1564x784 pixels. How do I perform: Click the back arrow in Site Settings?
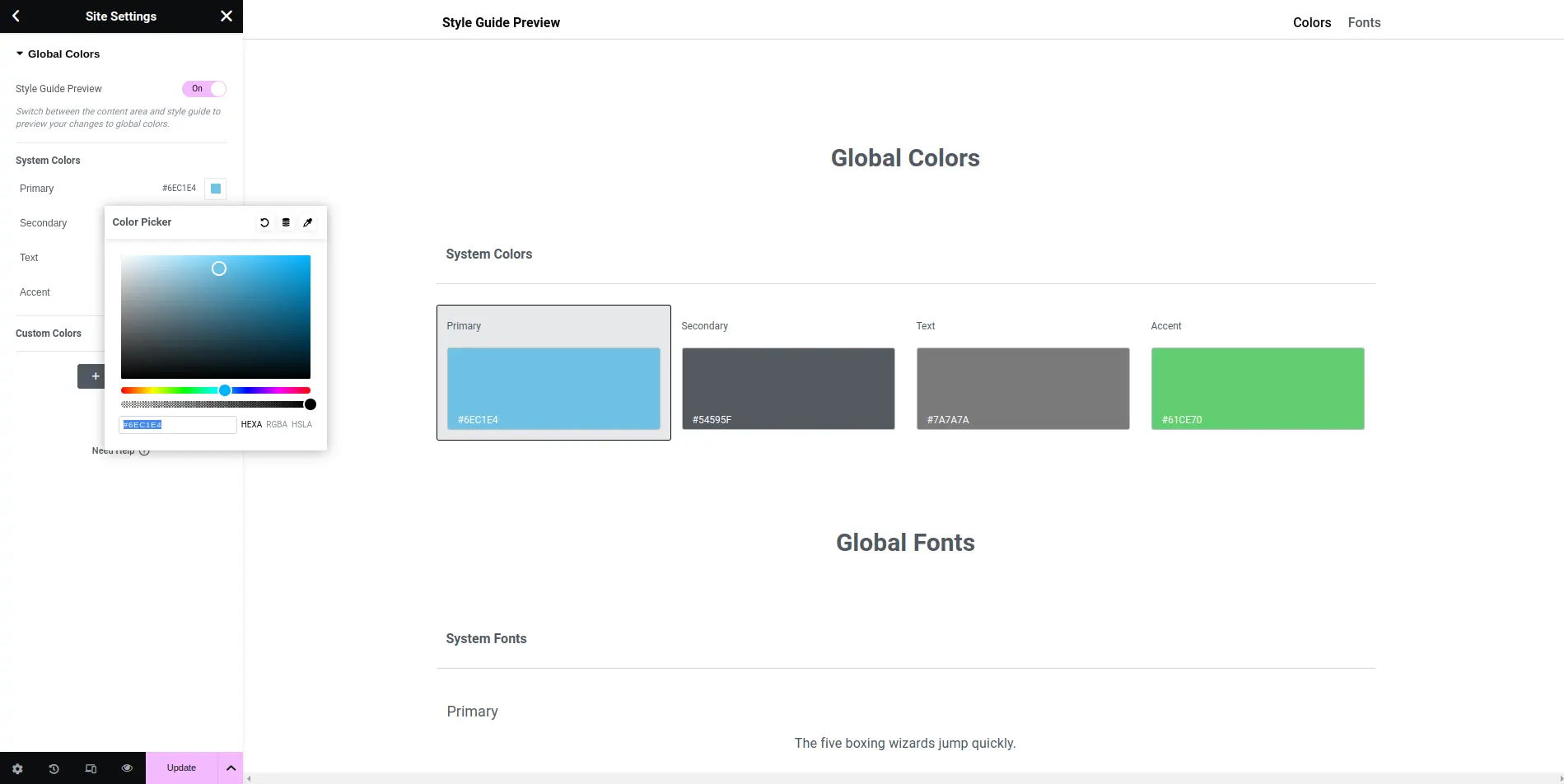pyautogui.click(x=16, y=16)
